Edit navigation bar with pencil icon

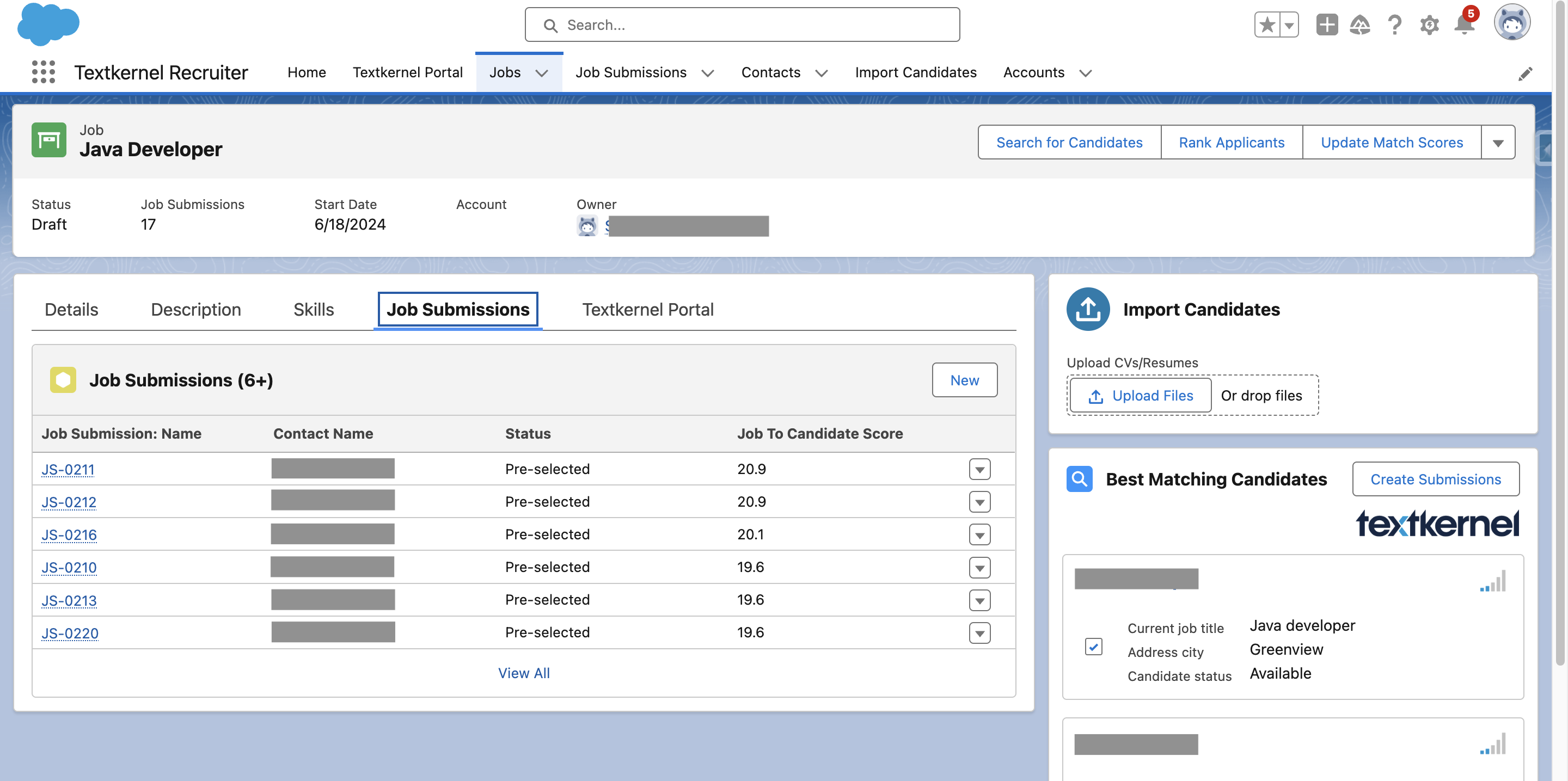tap(1525, 73)
